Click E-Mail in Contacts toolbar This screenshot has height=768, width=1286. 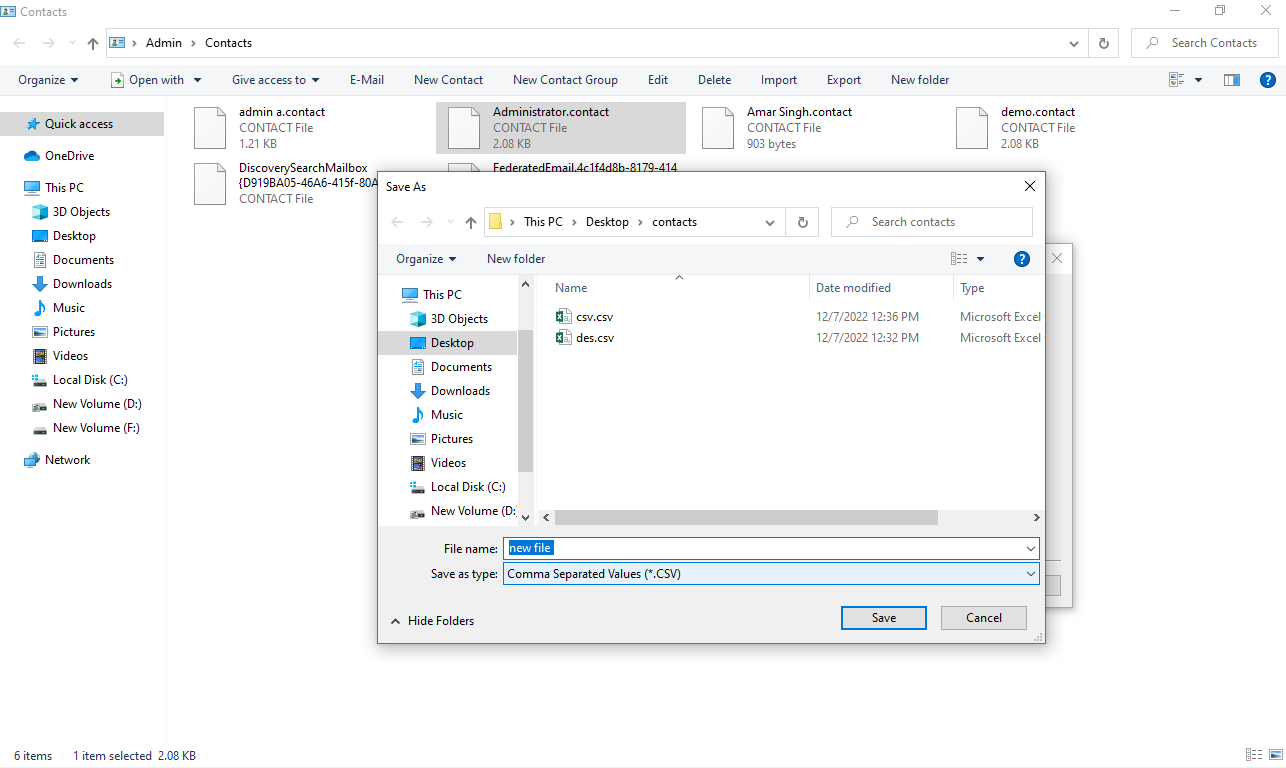click(367, 80)
